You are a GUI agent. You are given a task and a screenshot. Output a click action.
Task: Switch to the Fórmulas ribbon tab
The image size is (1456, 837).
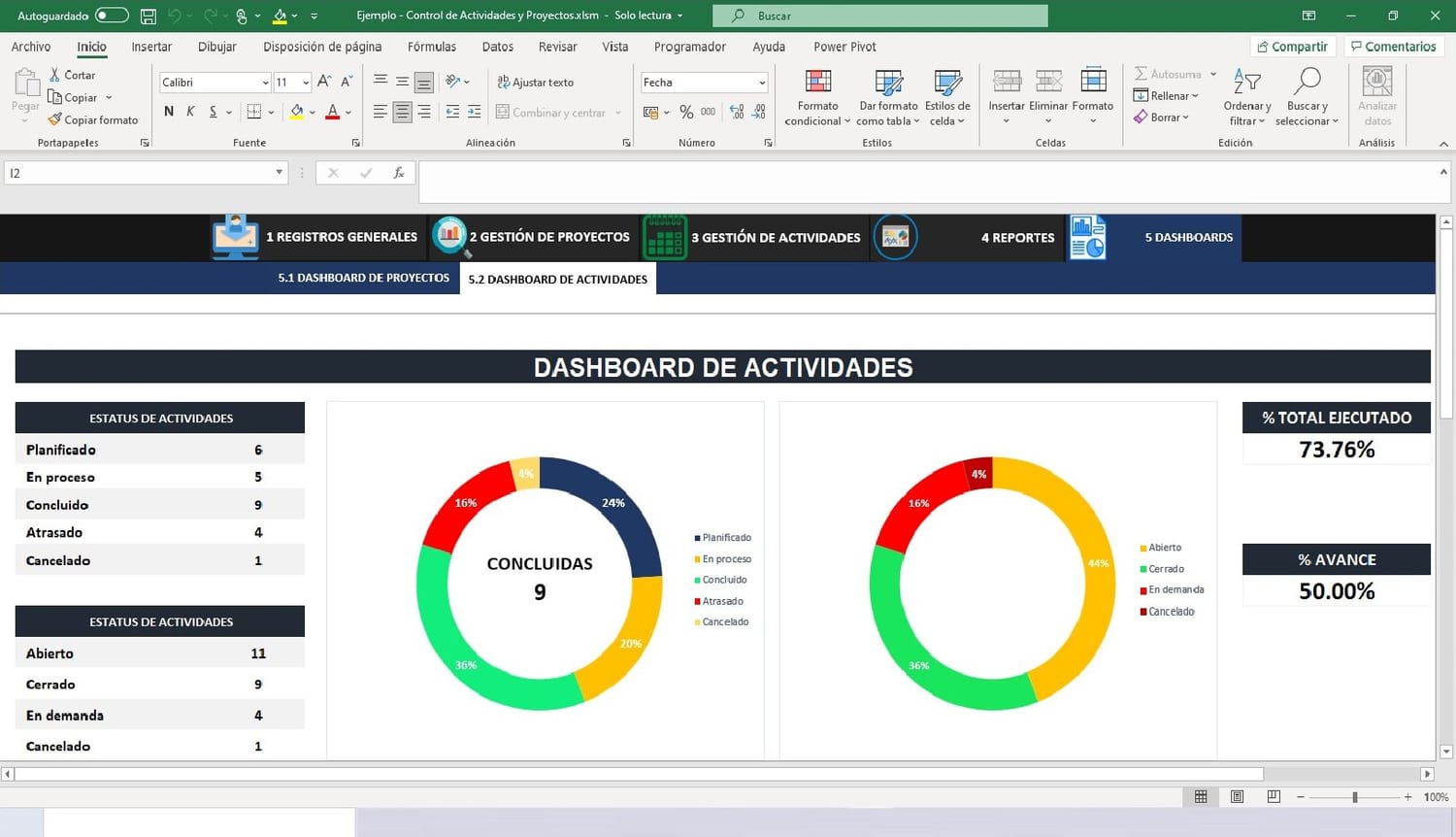[432, 47]
